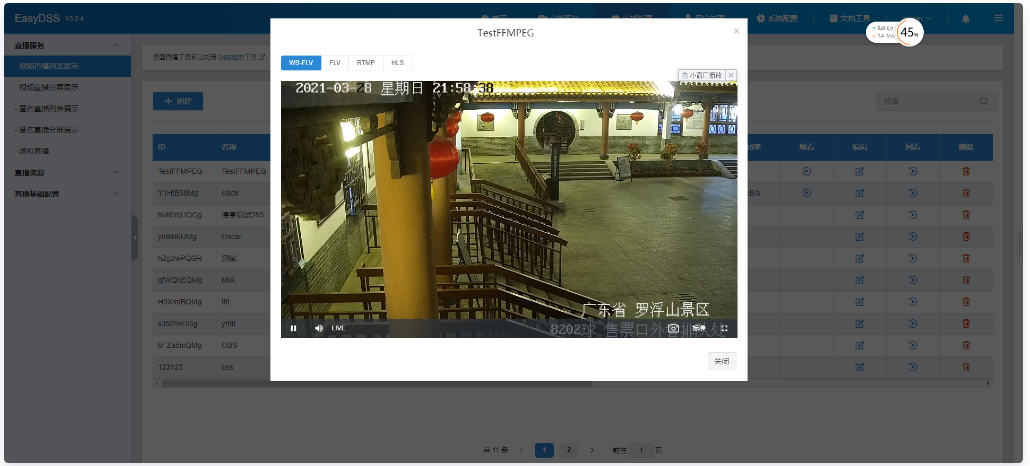The width and height of the screenshot is (1030, 466).
Task: Enter fullscreen in the video player
Action: click(725, 328)
